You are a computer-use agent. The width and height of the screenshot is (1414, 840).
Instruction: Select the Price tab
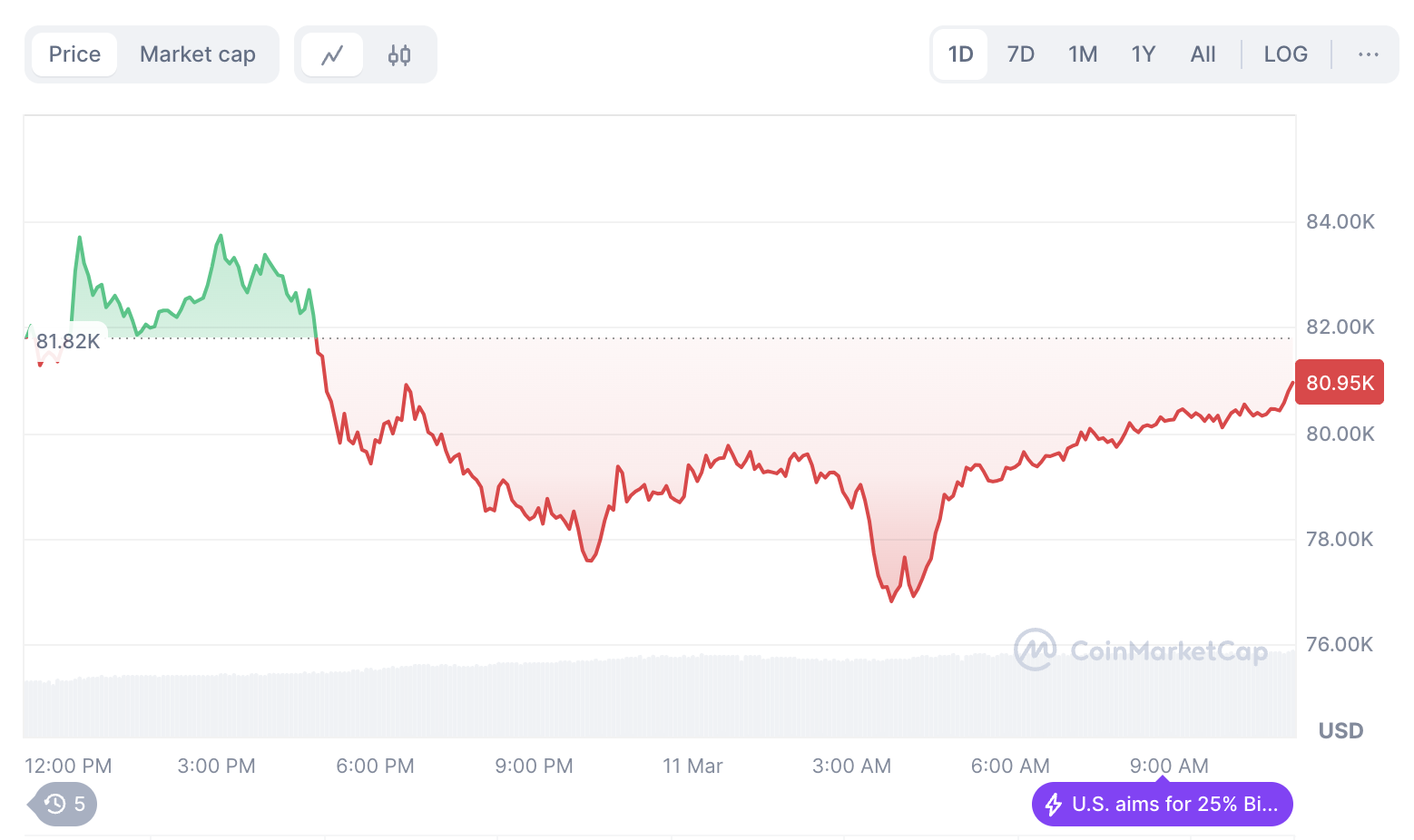(x=74, y=54)
